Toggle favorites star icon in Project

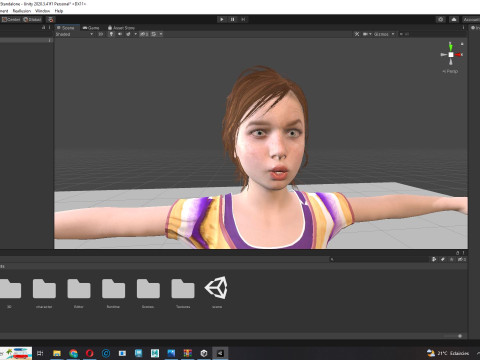coord(452,259)
